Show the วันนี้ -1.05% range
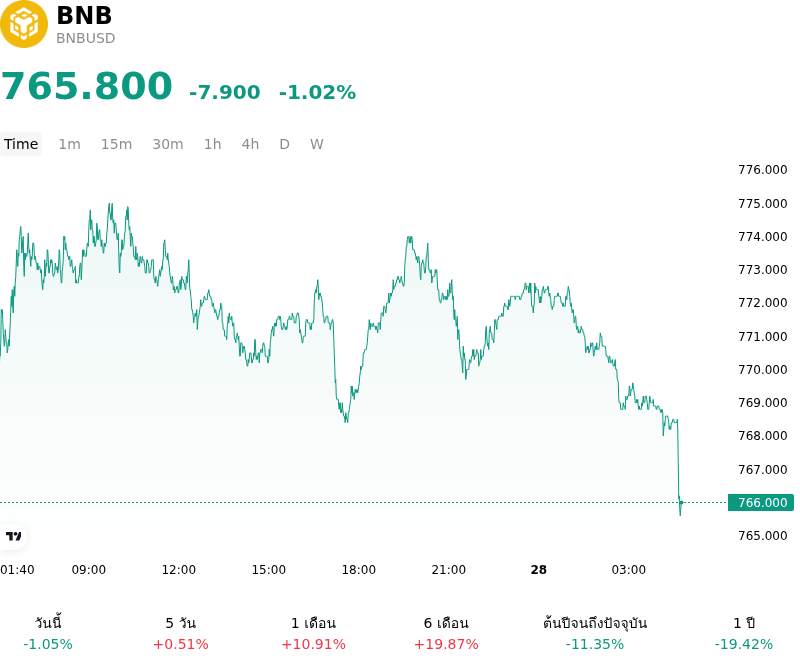The width and height of the screenshot is (800, 664). 48,633
